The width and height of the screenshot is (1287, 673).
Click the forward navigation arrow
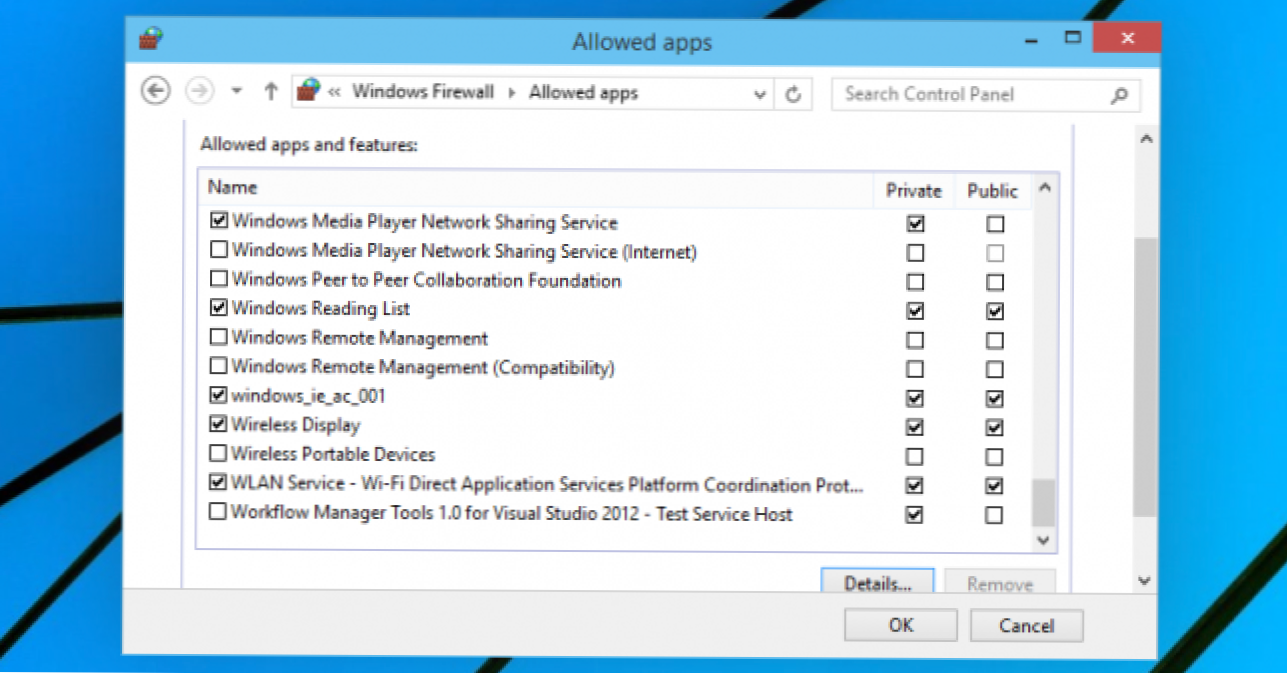199,90
